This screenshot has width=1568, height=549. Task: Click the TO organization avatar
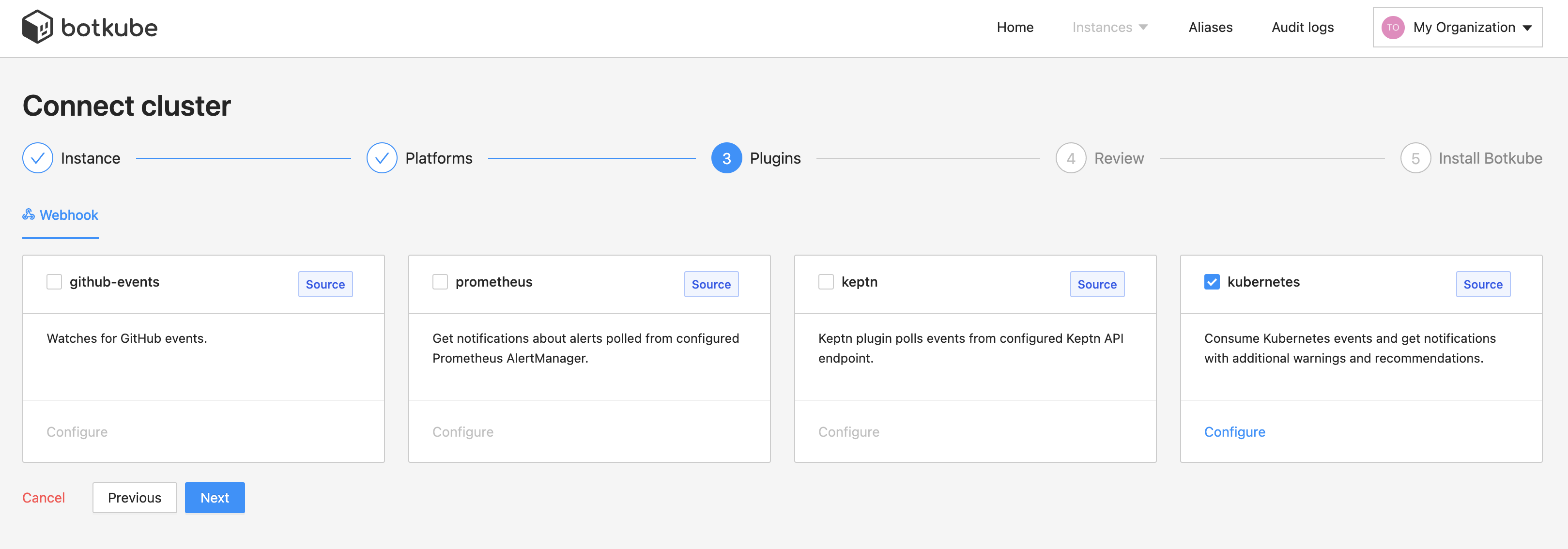click(1393, 28)
